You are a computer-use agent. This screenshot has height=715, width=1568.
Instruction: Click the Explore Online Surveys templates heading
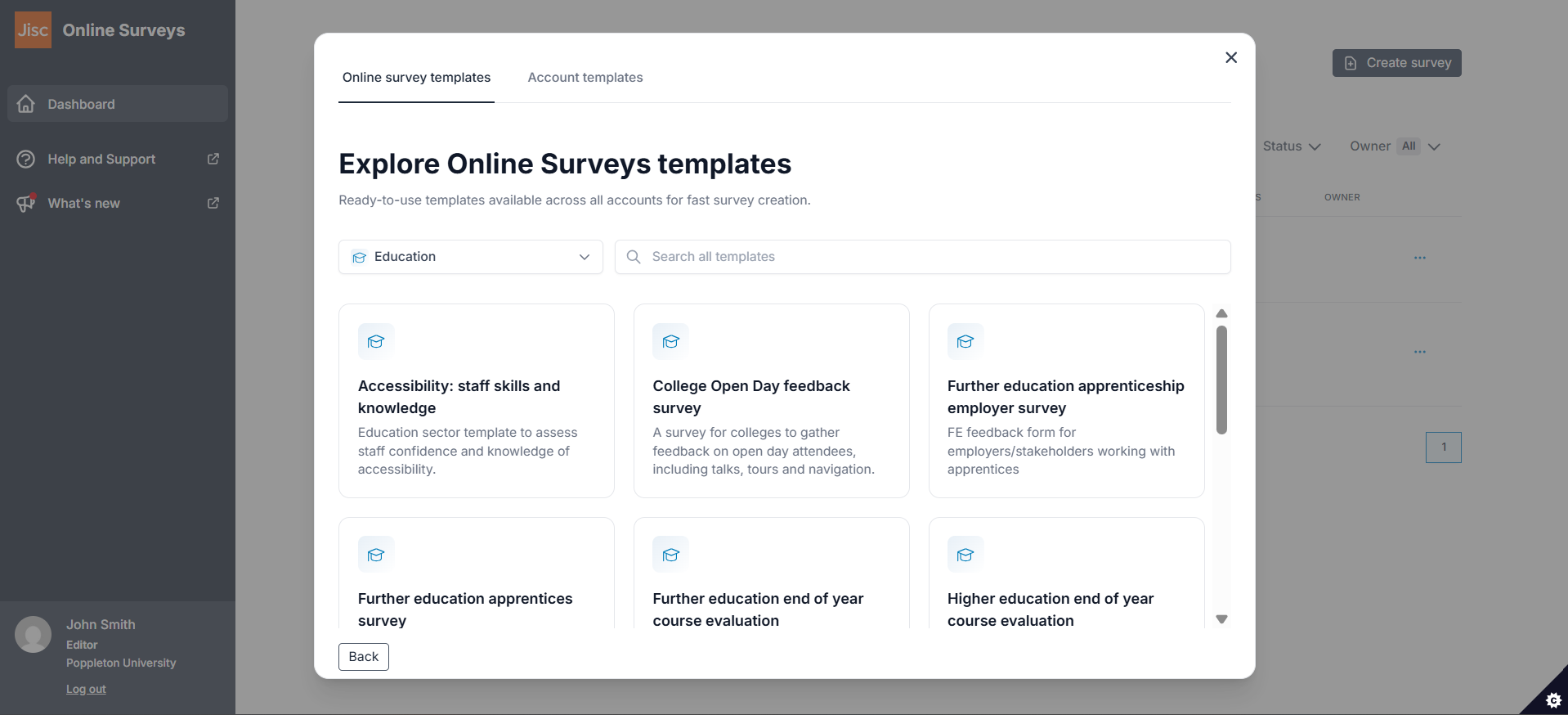click(565, 164)
